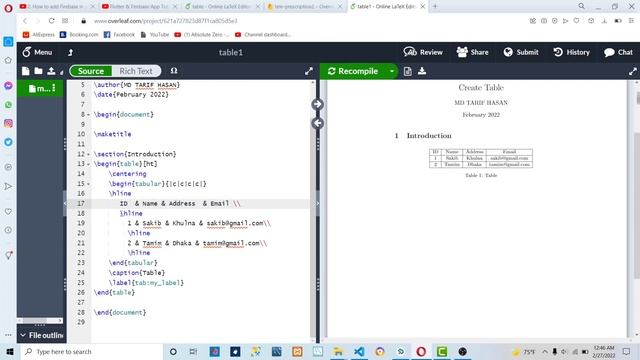
Task: Click the sakib@gmail.com text in line 19
Action: (x=235, y=223)
